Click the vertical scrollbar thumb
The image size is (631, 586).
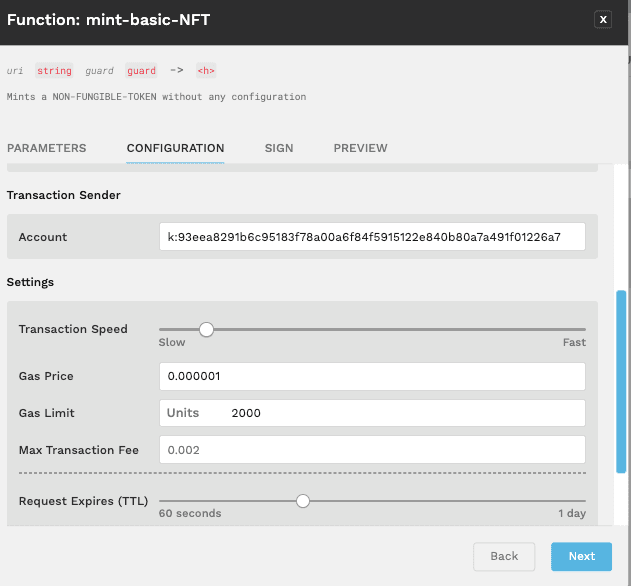pos(621,380)
